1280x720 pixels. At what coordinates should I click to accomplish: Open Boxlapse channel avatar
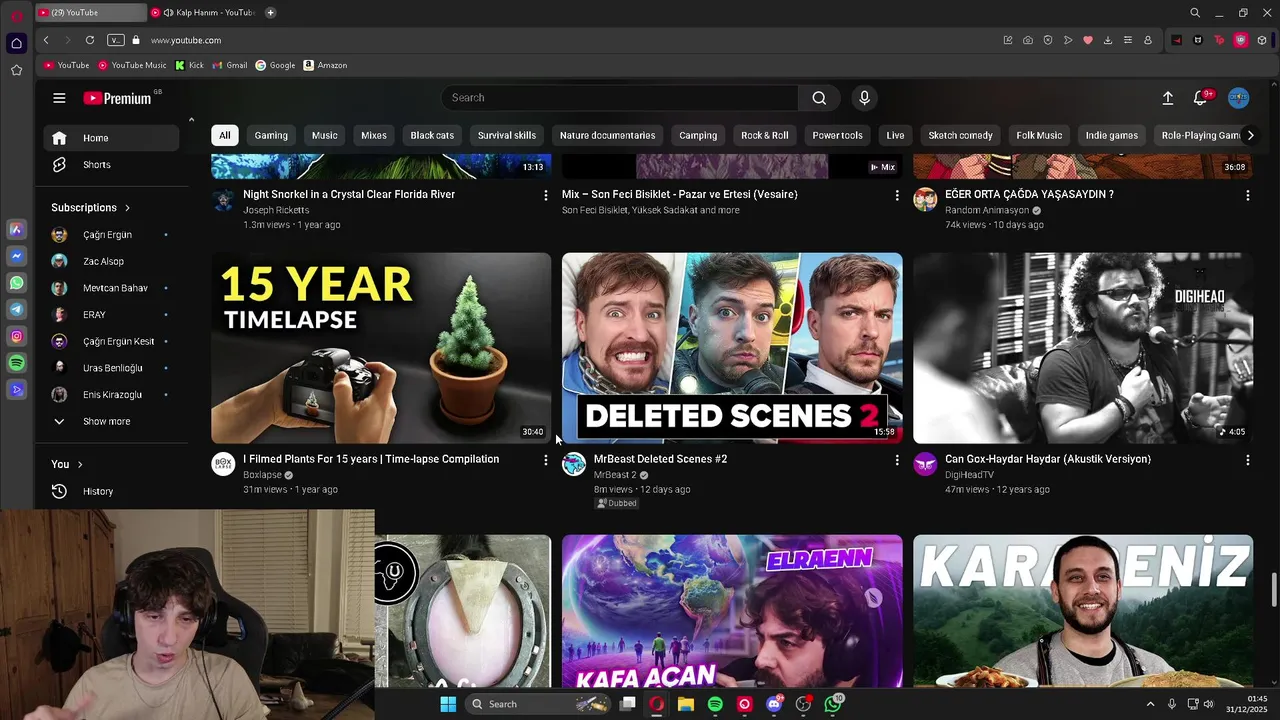coord(223,464)
